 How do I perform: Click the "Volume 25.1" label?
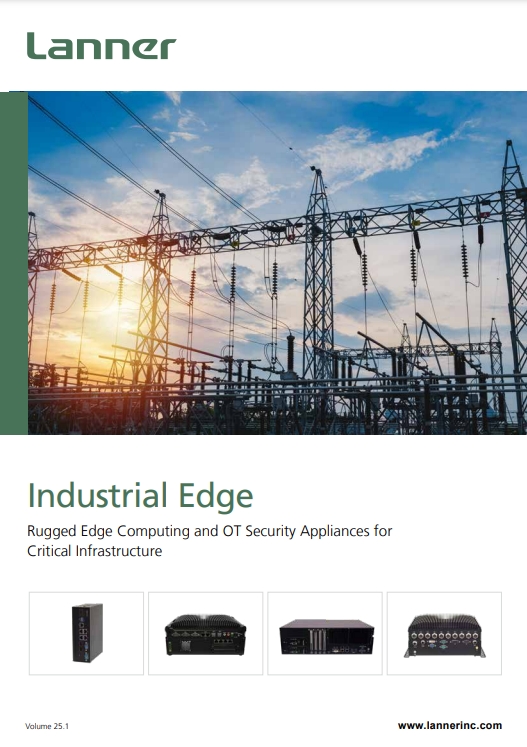pyautogui.click(x=47, y=726)
